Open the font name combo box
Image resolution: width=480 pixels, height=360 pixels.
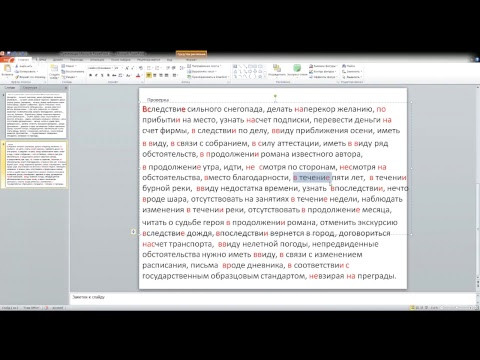pyautogui.click(x=100, y=68)
